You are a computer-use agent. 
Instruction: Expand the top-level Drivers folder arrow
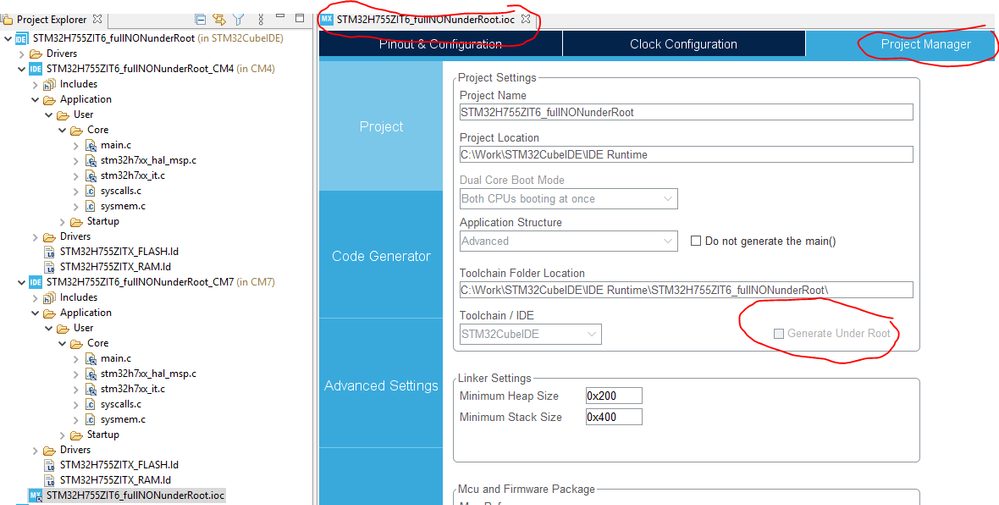tap(22, 53)
